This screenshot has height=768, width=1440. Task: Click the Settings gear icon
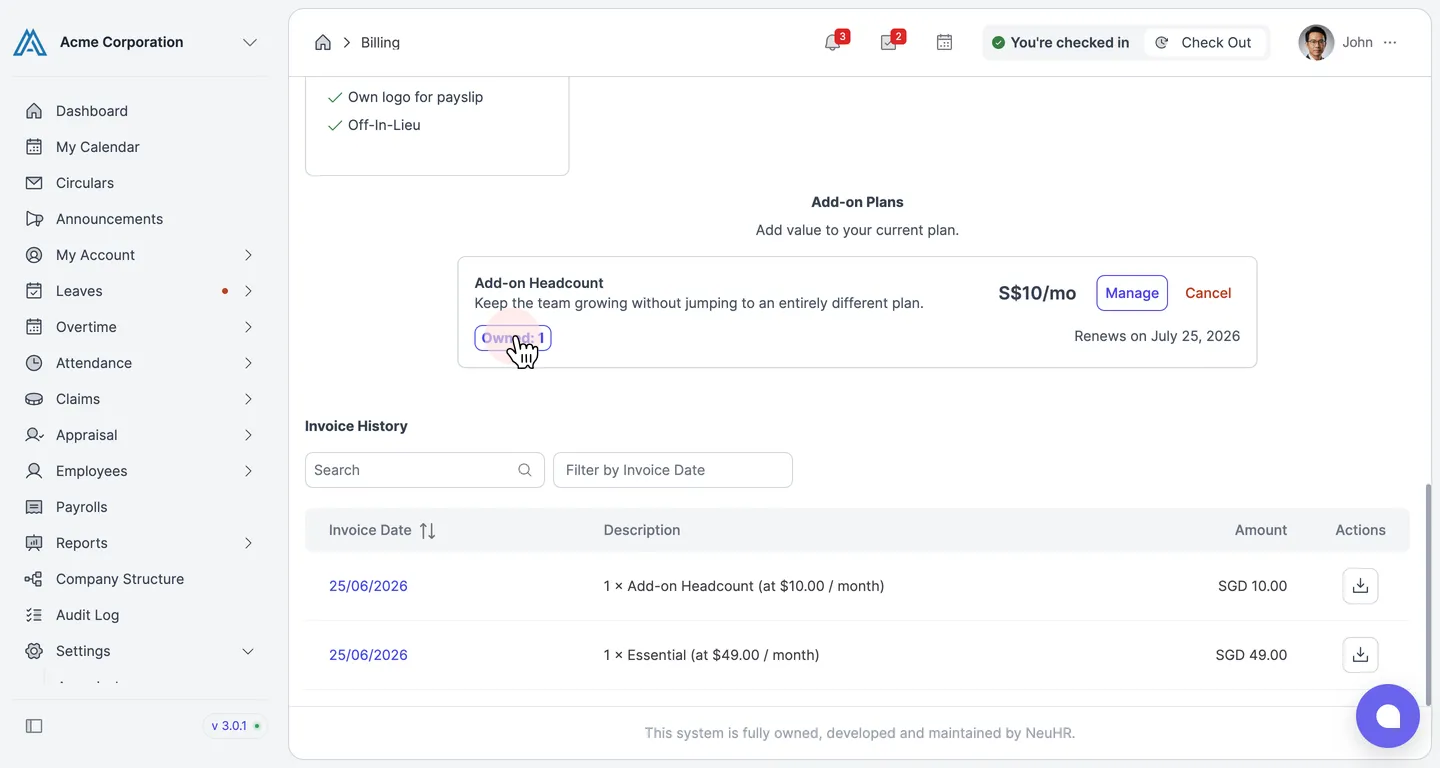pyautogui.click(x=34, y=651)
